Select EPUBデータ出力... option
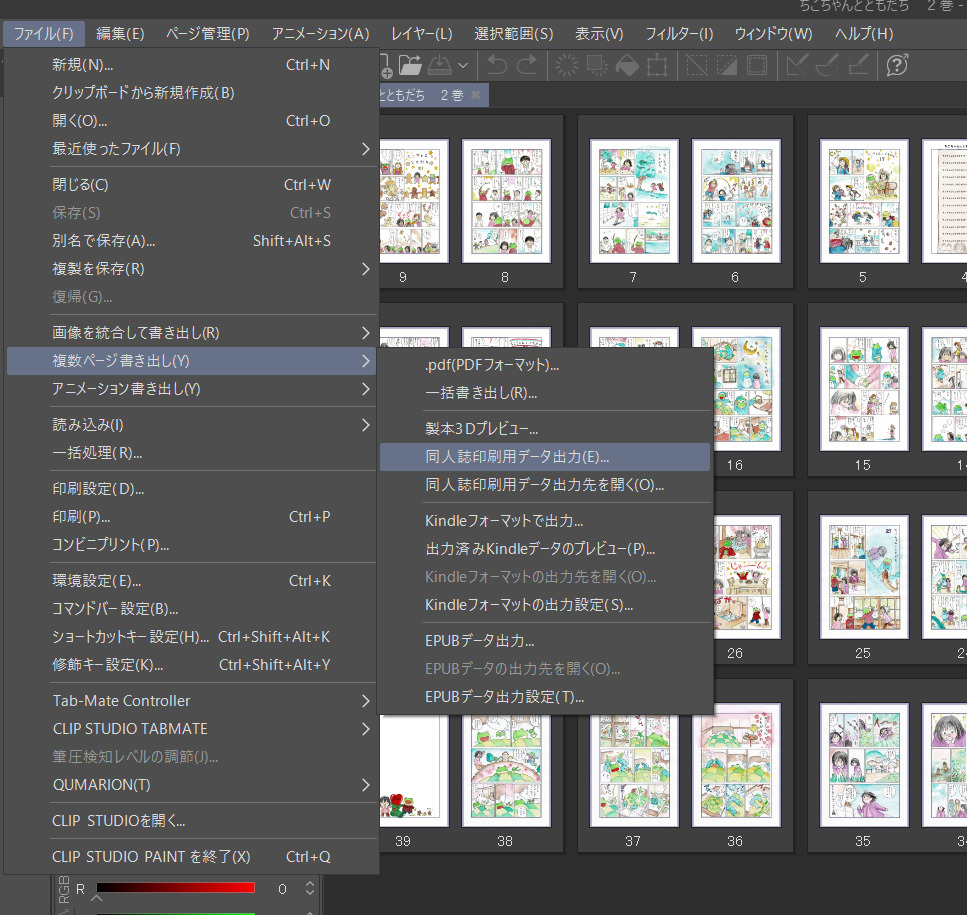 pos(545,641)
